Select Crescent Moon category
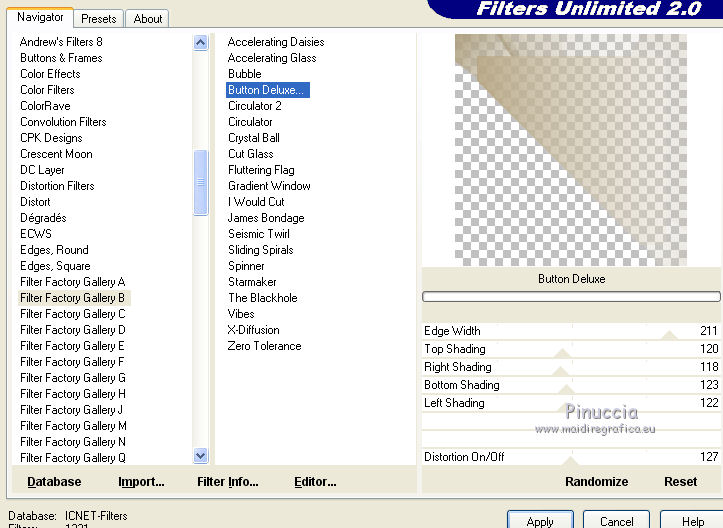 (56, 154)
